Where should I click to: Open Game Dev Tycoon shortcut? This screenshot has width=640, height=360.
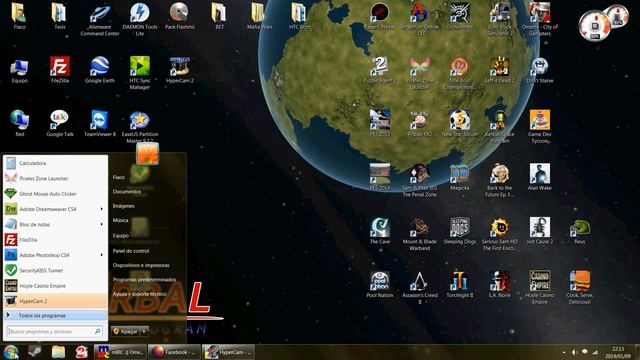540,127
